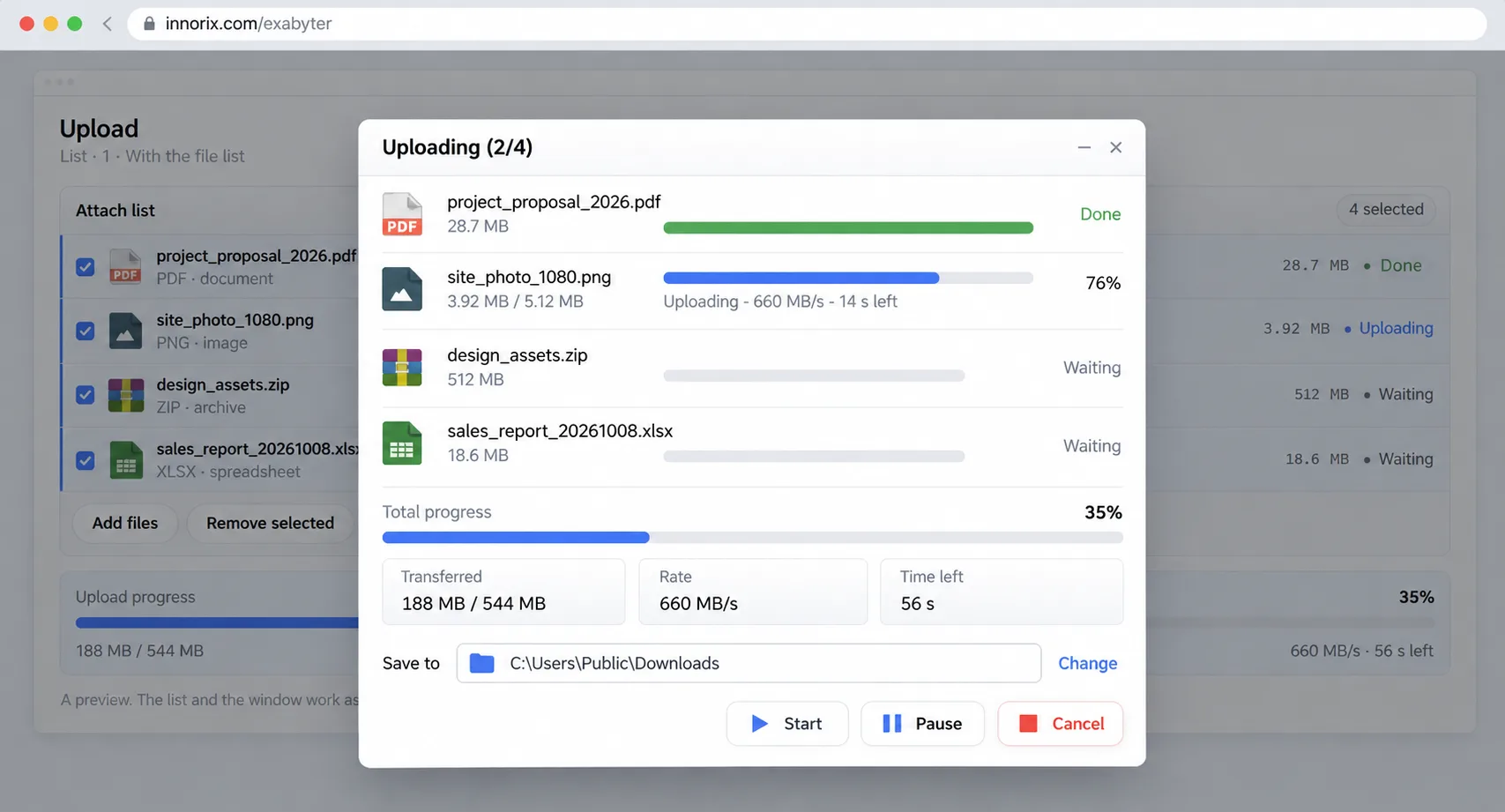The image size is (1505, 812).
Task: Uncheck site_photo_1080.png in the Attach list
Action: [86, 332]
